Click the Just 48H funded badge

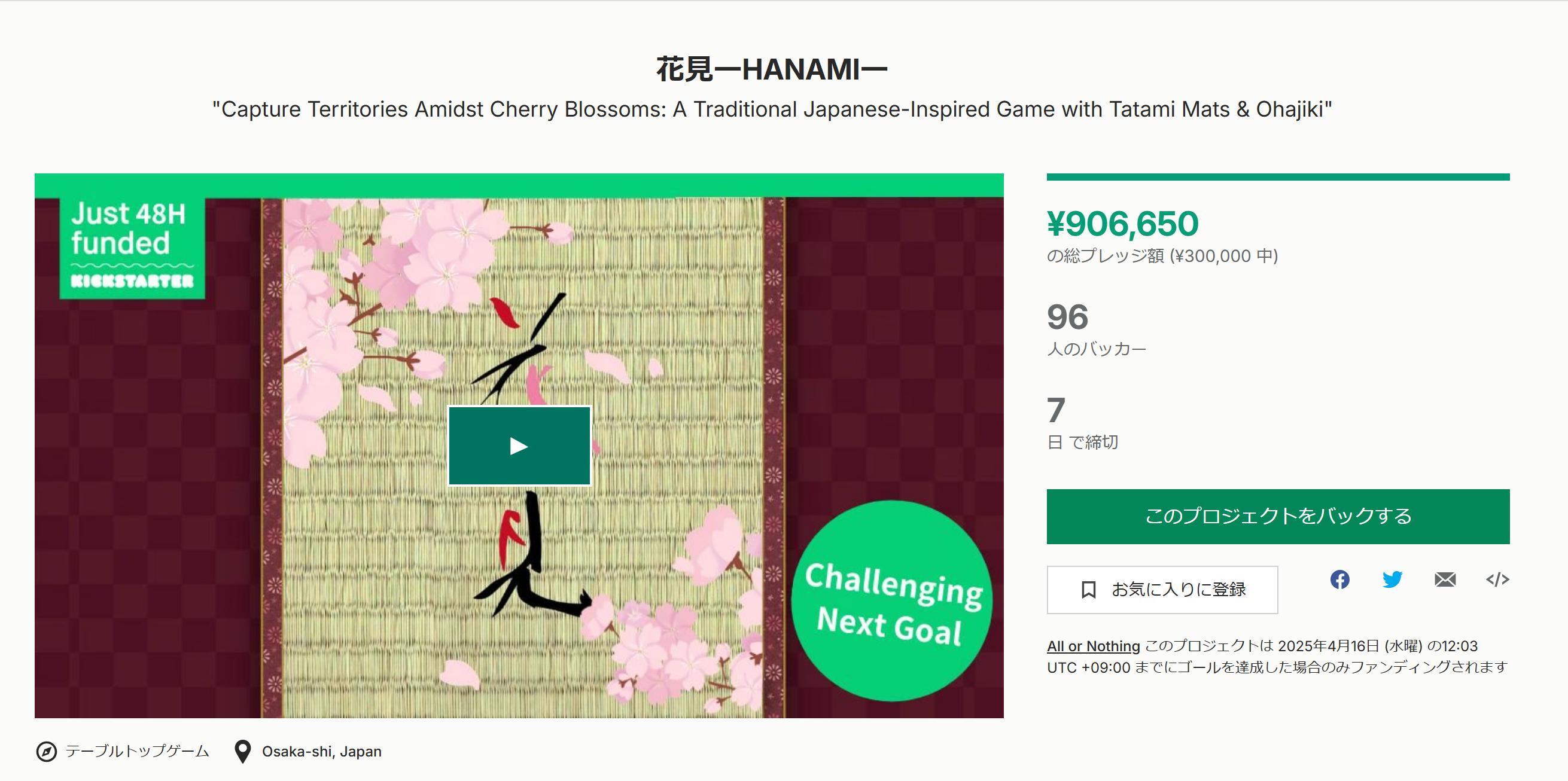[132, 248]
